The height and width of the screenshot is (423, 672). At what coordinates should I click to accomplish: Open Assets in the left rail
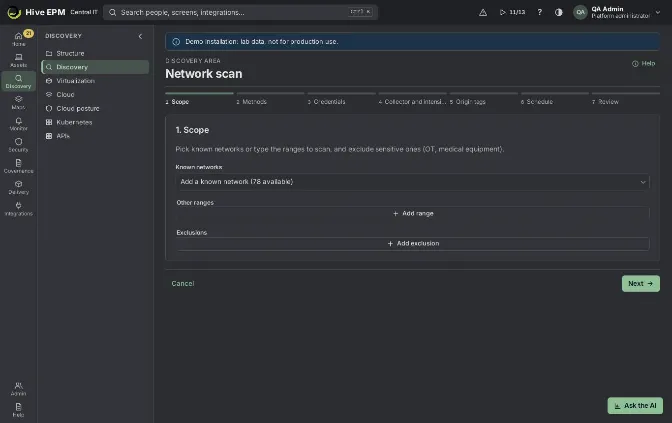click(18, 60)
